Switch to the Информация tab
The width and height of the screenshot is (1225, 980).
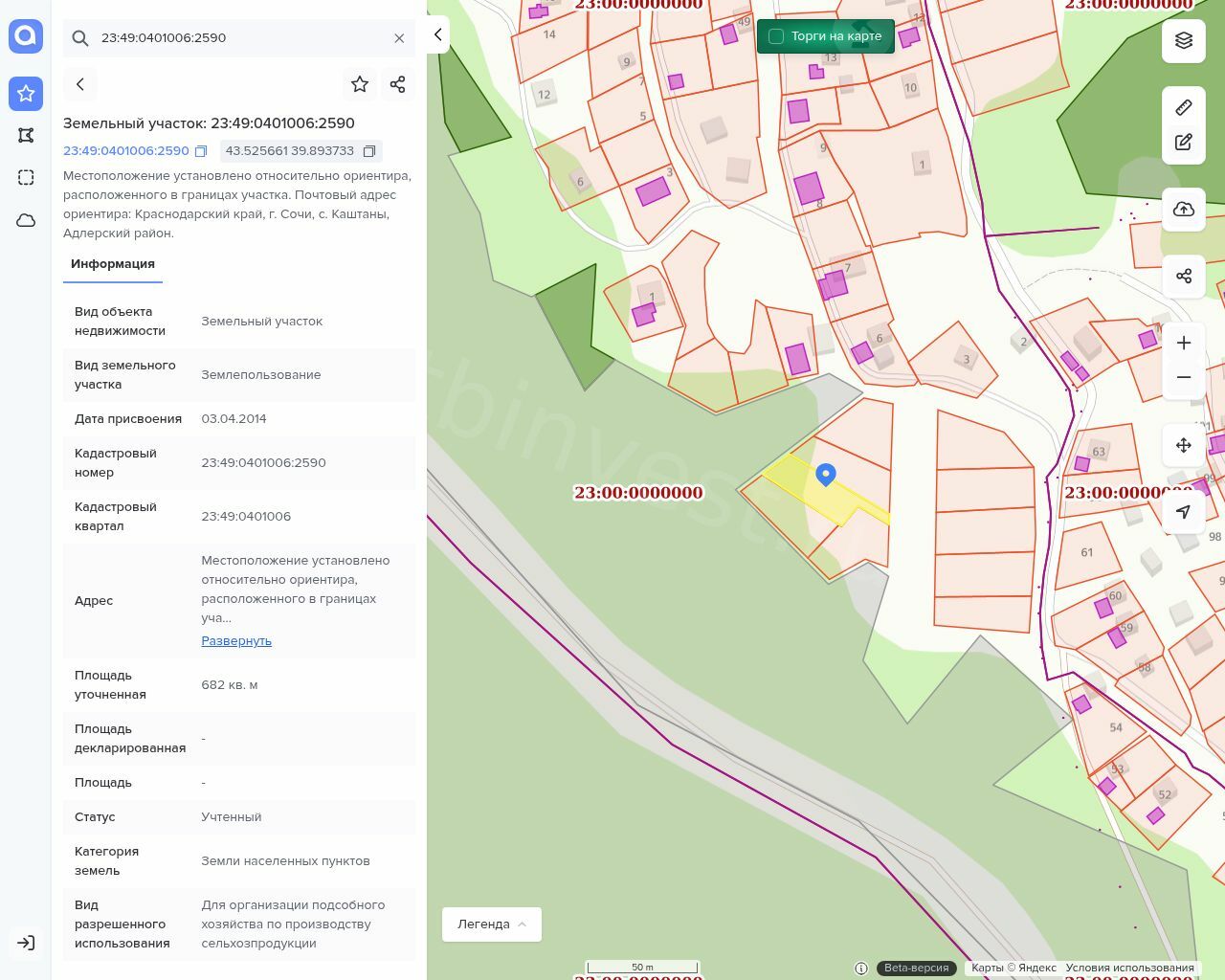[113, 264]
